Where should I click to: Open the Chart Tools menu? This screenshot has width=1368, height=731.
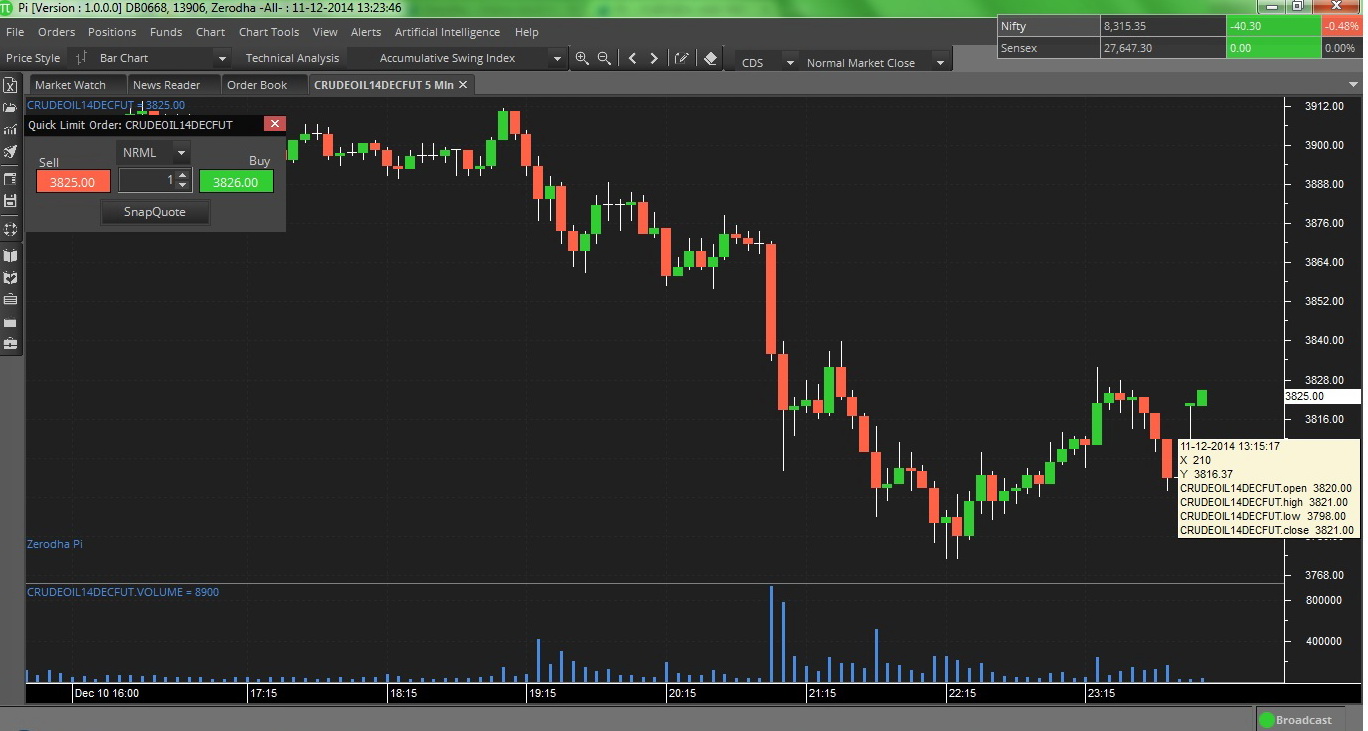click(269, 32)
